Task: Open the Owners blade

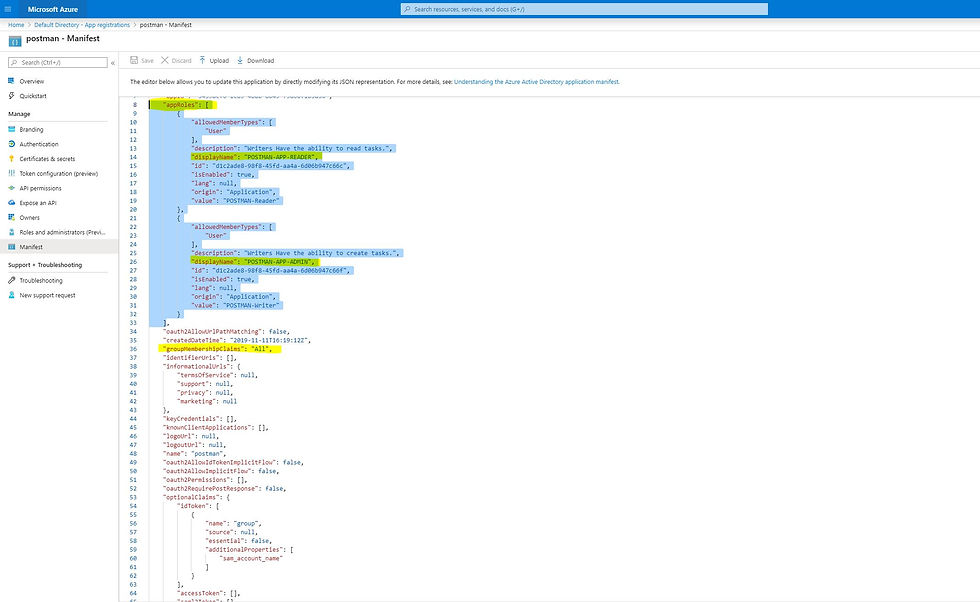Action: 29,218
